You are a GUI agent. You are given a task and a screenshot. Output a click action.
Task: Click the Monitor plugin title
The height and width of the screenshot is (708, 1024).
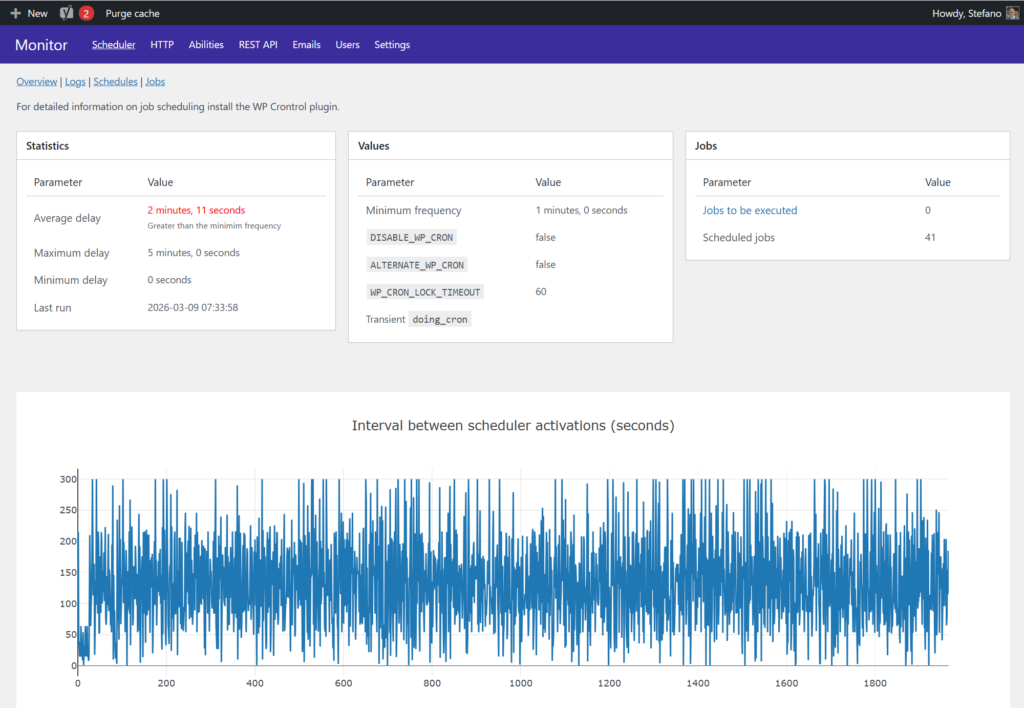click(x=41, y=45)
